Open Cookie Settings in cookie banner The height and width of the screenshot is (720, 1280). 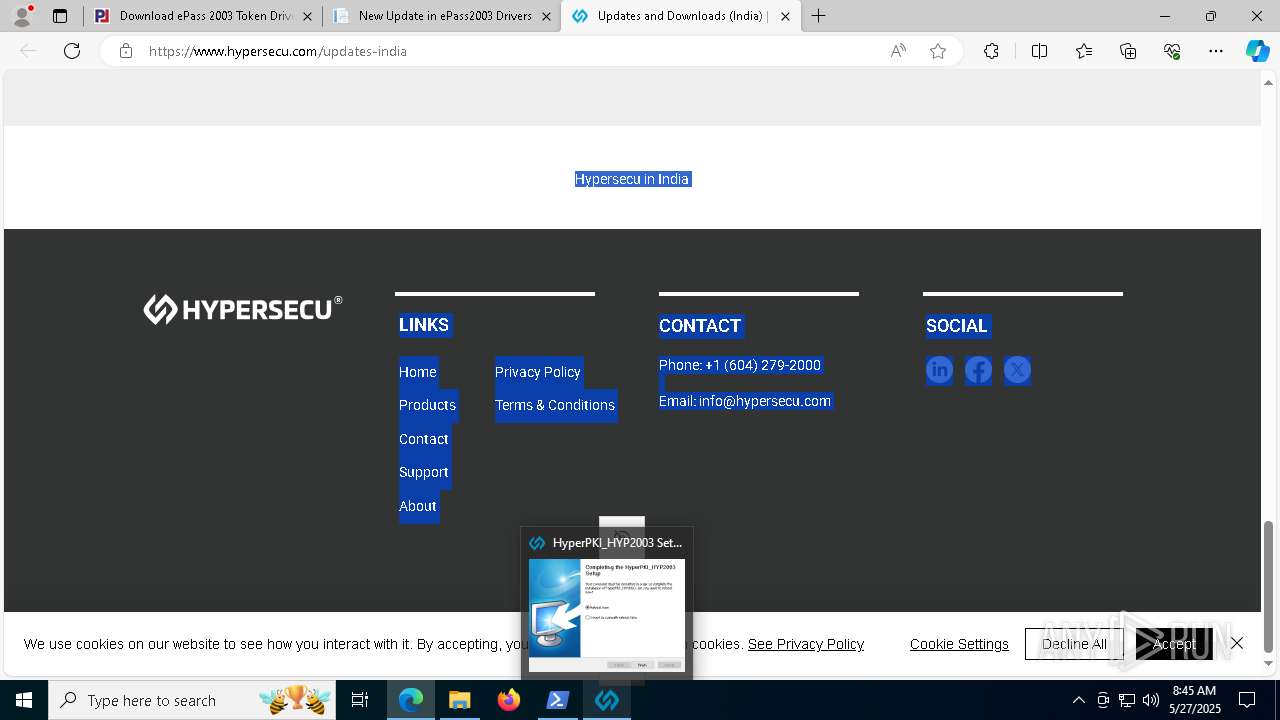(959, 644)
